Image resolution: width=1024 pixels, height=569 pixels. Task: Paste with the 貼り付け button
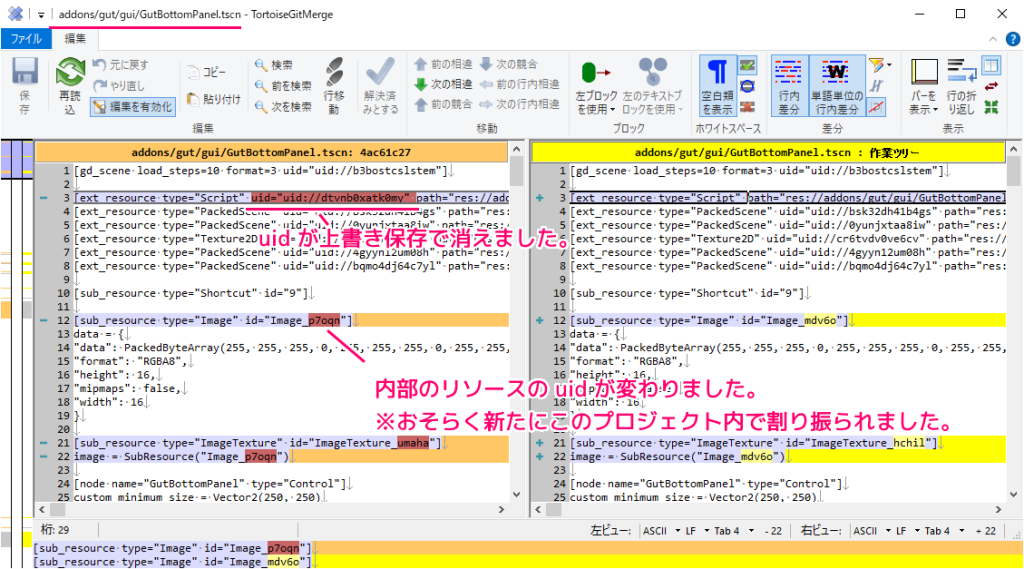pos(214,99)
